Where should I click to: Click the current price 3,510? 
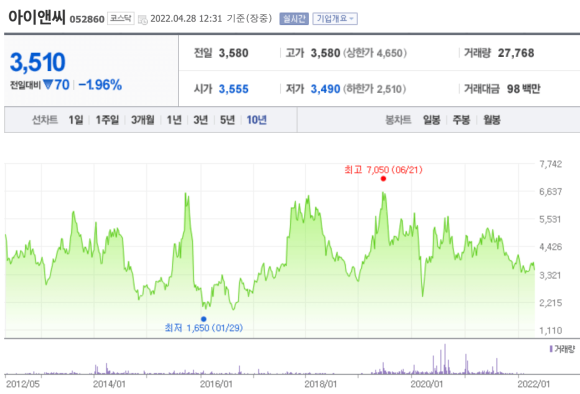coord(38,62)
